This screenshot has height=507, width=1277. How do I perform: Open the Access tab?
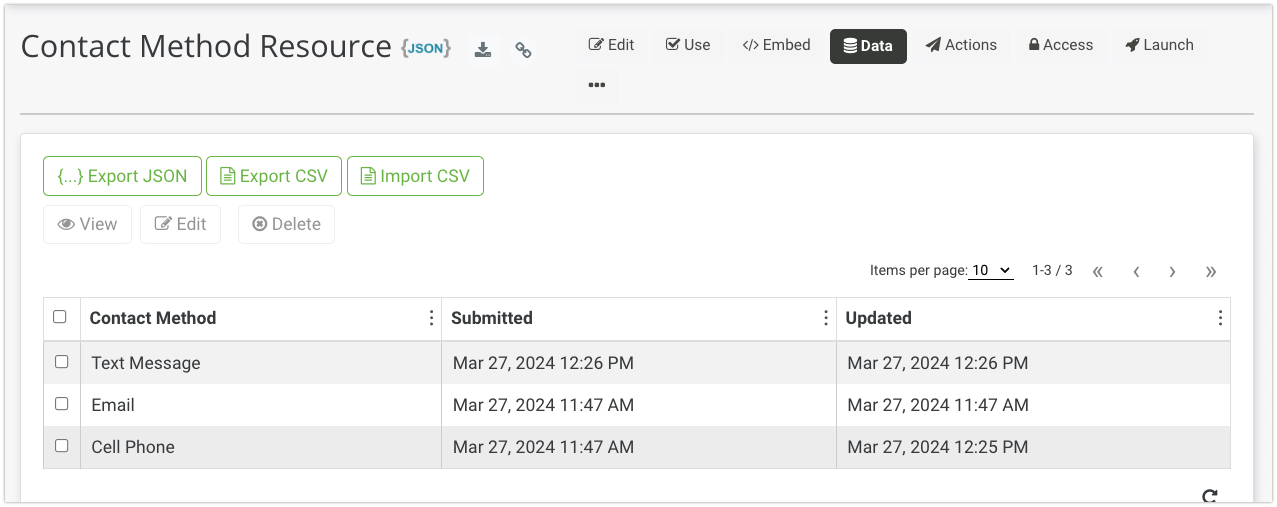coord(1061,45)
